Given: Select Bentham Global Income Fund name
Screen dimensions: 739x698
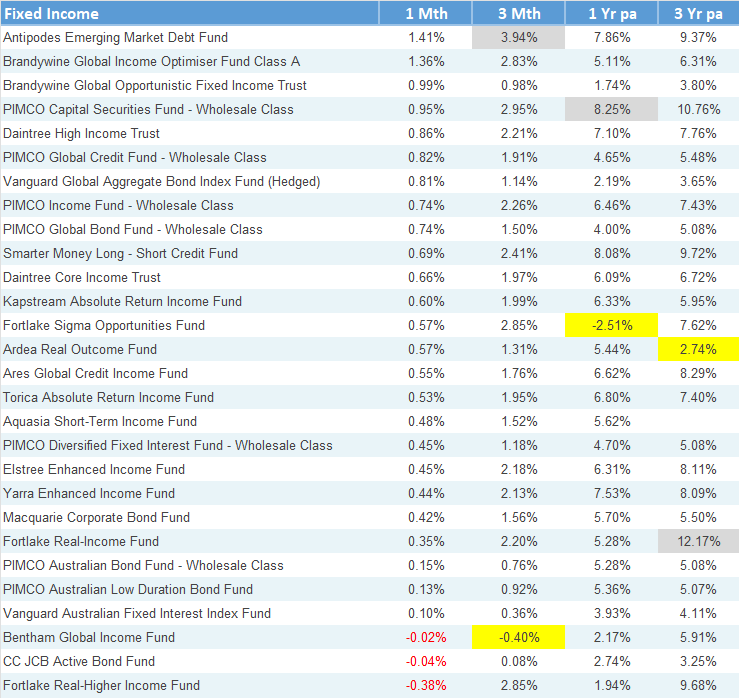Looking at the screenshot, I should click(x=89, y=638).
